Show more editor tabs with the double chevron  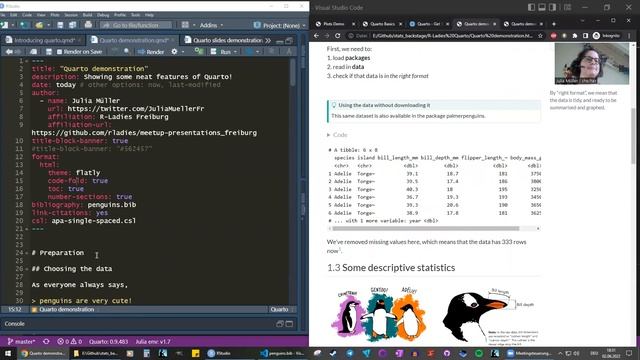pyautogui.click(x=268, y=40)
